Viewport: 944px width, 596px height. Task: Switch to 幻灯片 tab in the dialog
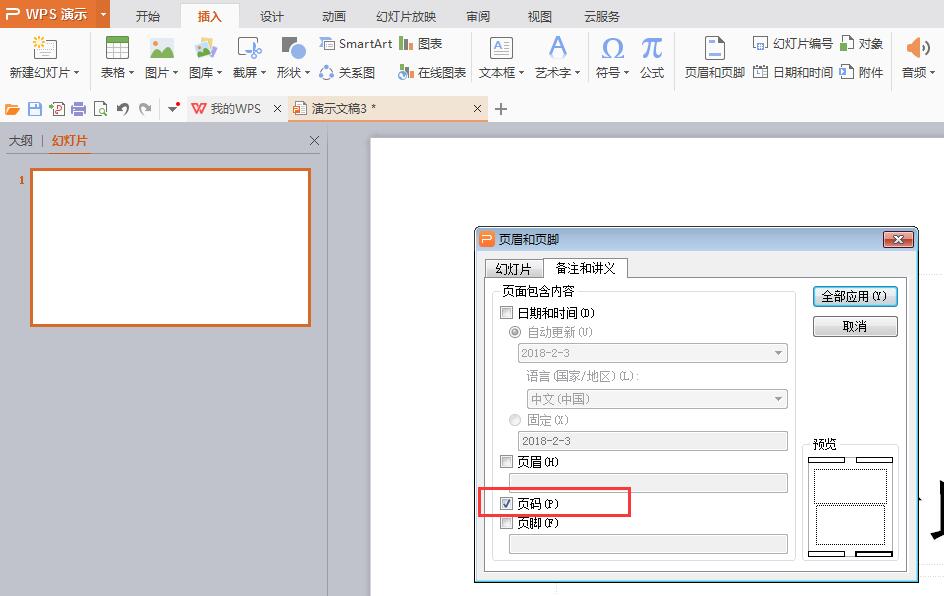514,269
